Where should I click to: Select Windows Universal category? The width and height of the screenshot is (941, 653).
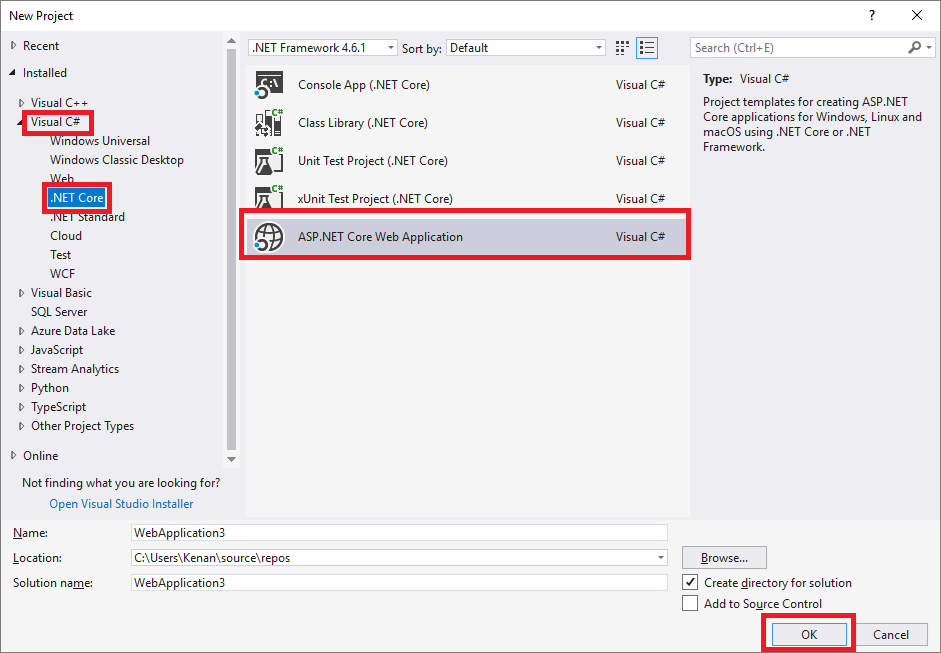(100, 140)
